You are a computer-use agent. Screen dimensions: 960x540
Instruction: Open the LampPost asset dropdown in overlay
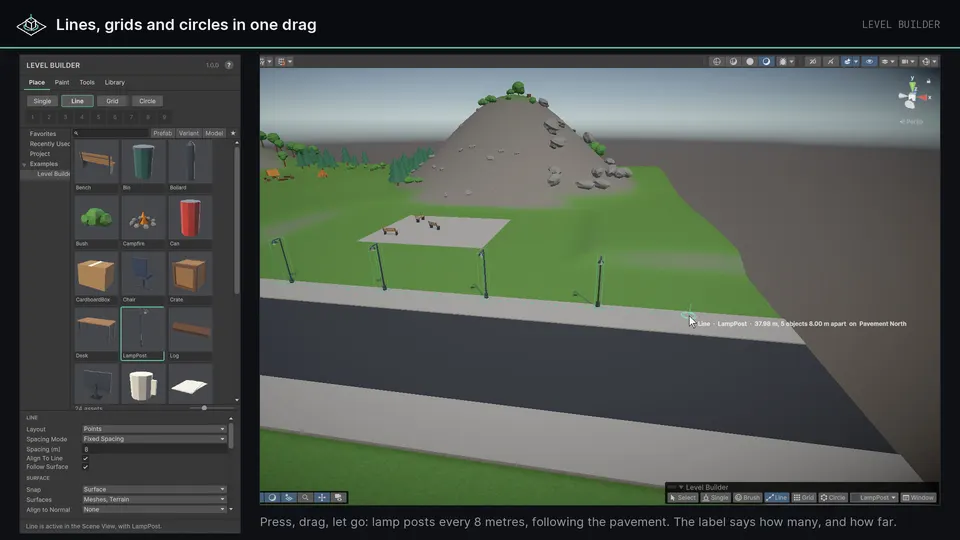click(x=874, y=498)
